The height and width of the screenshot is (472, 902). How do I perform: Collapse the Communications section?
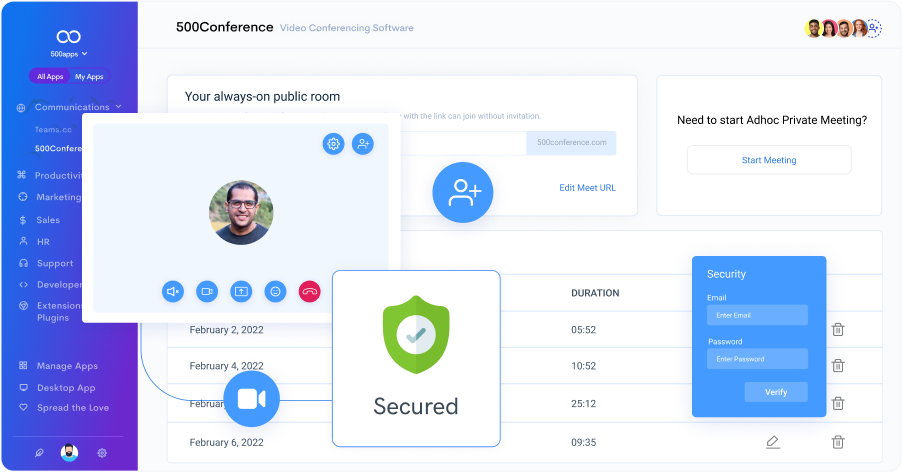pyautogui.click(x=118, y=107)
